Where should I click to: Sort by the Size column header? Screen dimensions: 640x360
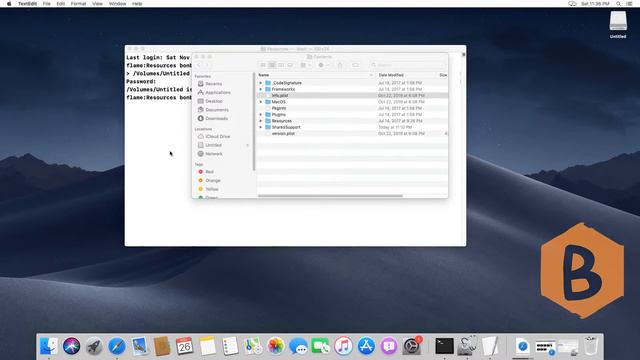tap(442, 75)
